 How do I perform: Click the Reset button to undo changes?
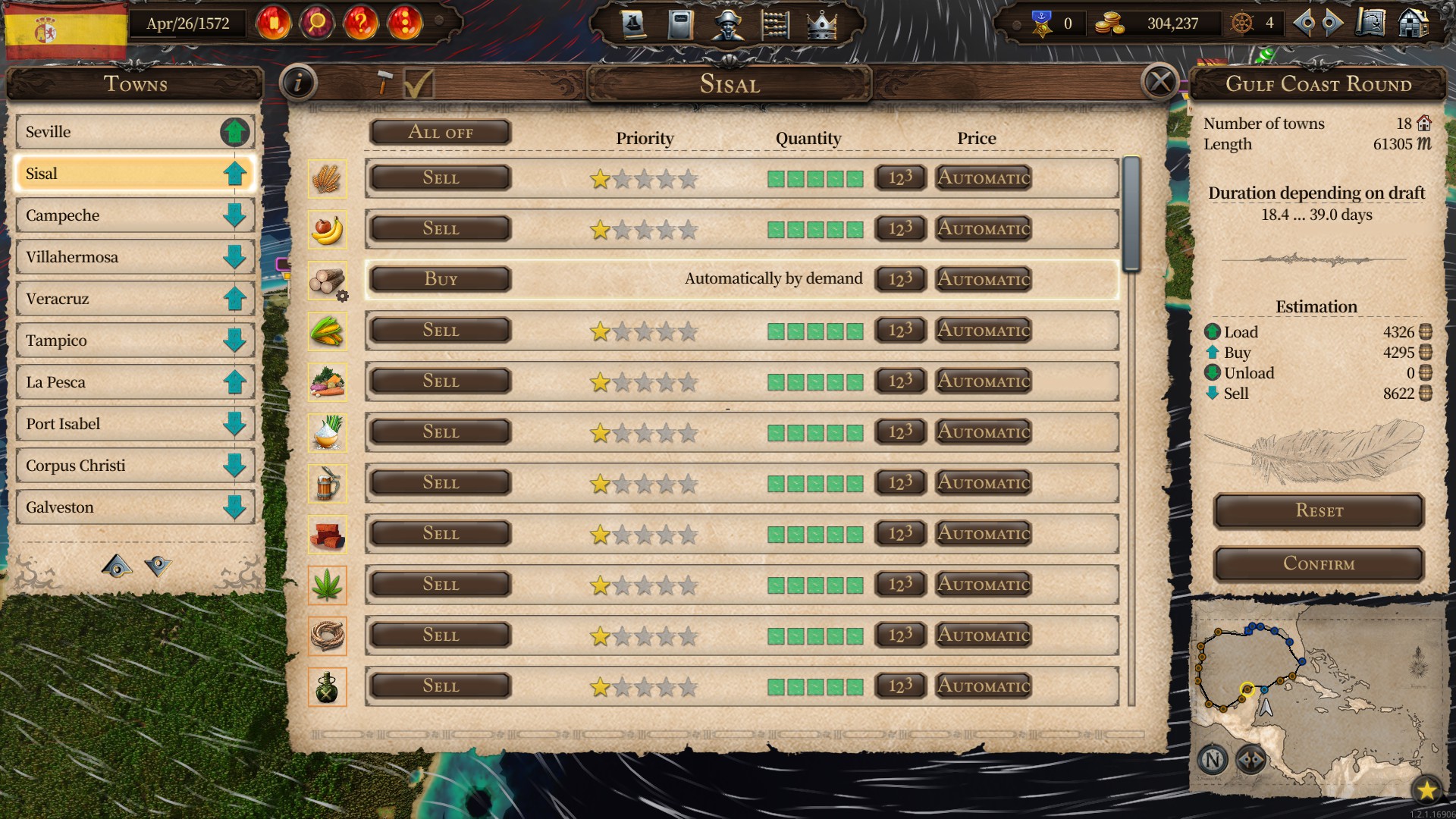coord(1318,510)
